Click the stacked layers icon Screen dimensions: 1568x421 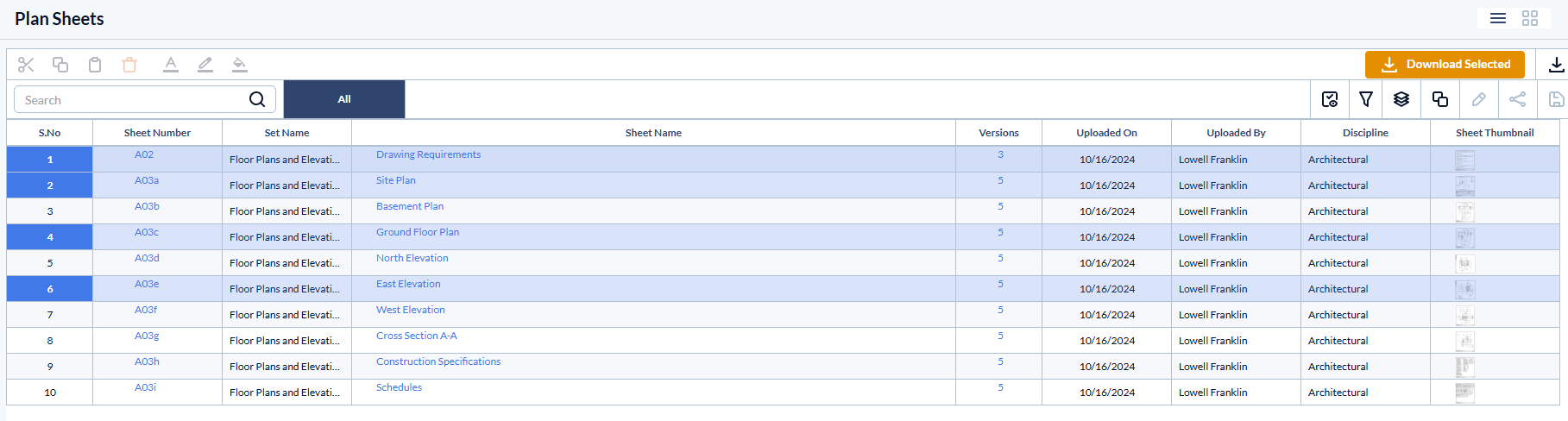point(1401,99)
